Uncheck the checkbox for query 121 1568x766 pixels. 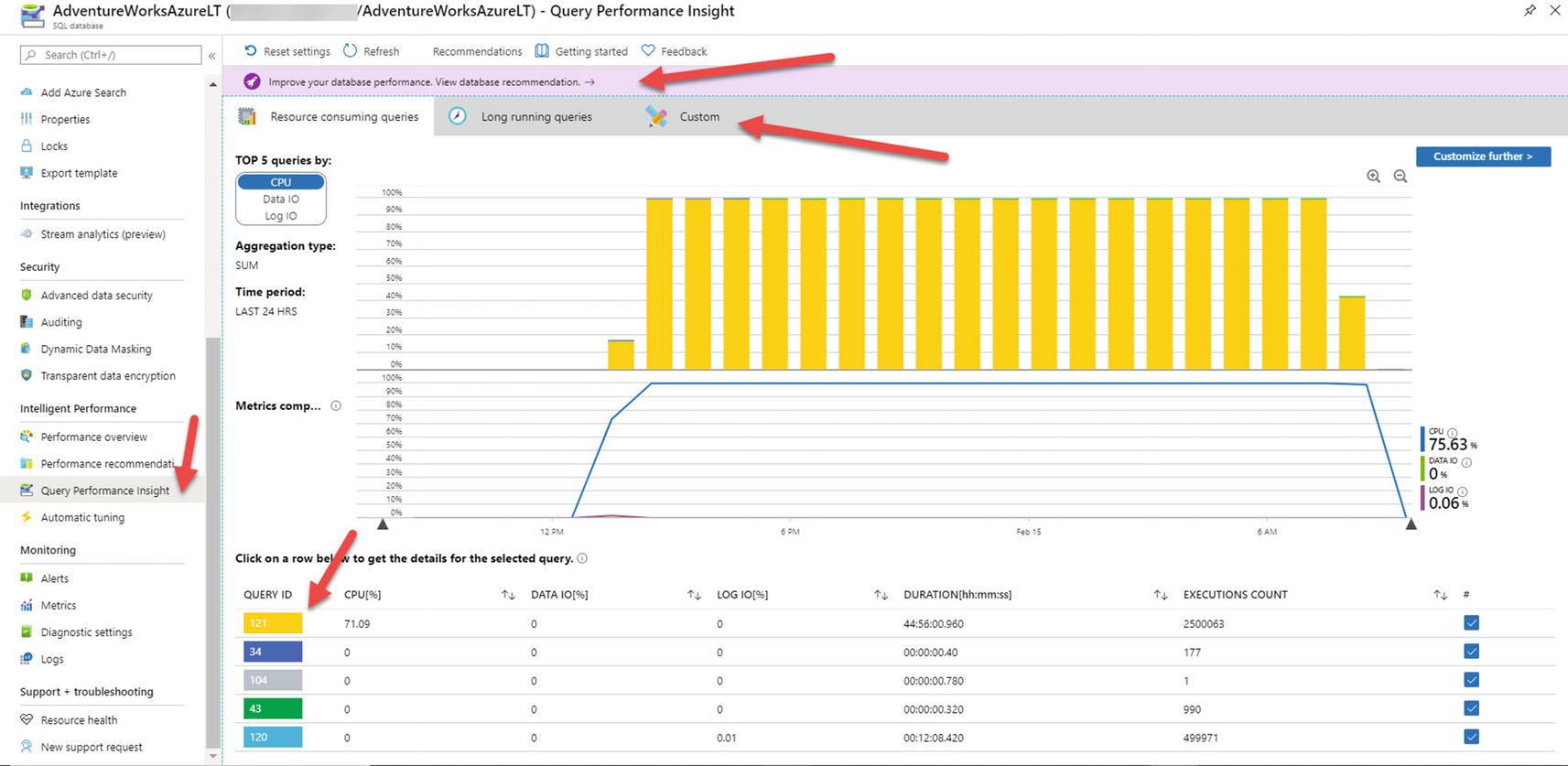[x=1471, y=623]
